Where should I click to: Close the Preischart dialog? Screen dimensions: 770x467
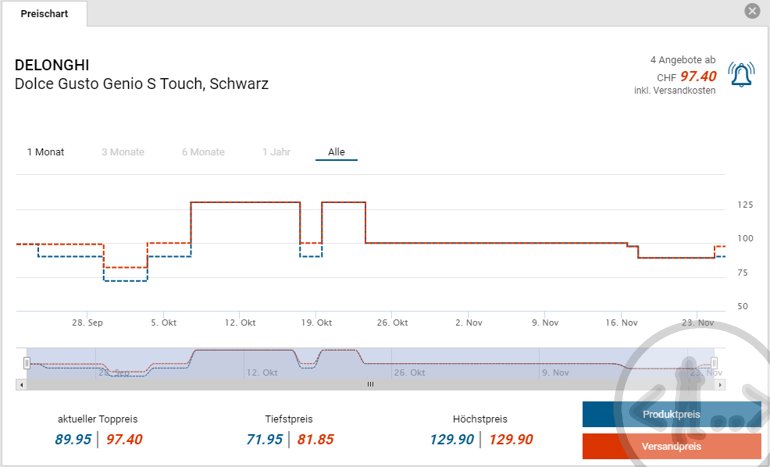(x=752, y=11)
